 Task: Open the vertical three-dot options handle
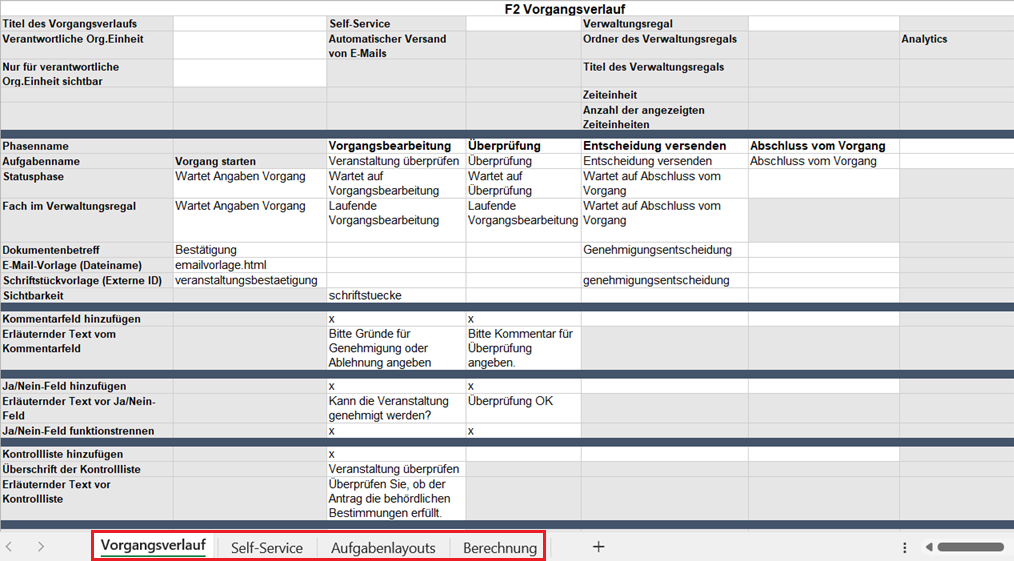[904, 547]
